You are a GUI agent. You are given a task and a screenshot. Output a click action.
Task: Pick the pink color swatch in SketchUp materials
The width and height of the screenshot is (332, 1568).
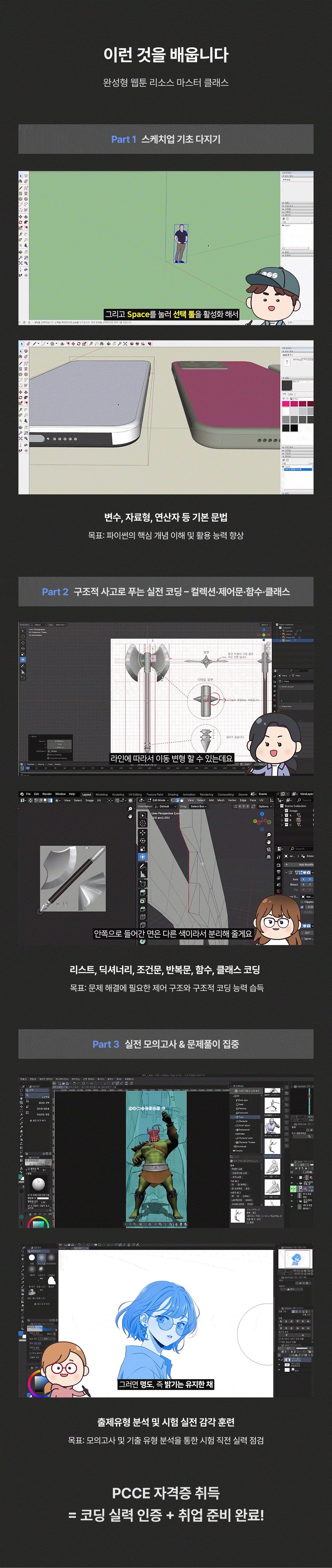pos(286,404)
